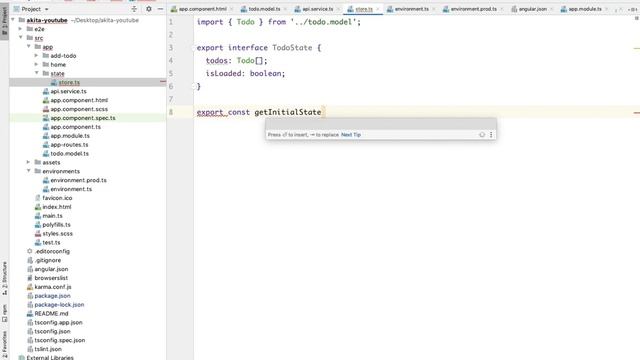
Task: Click Next Tip link in completion popup
Action: tap(351, 135)
